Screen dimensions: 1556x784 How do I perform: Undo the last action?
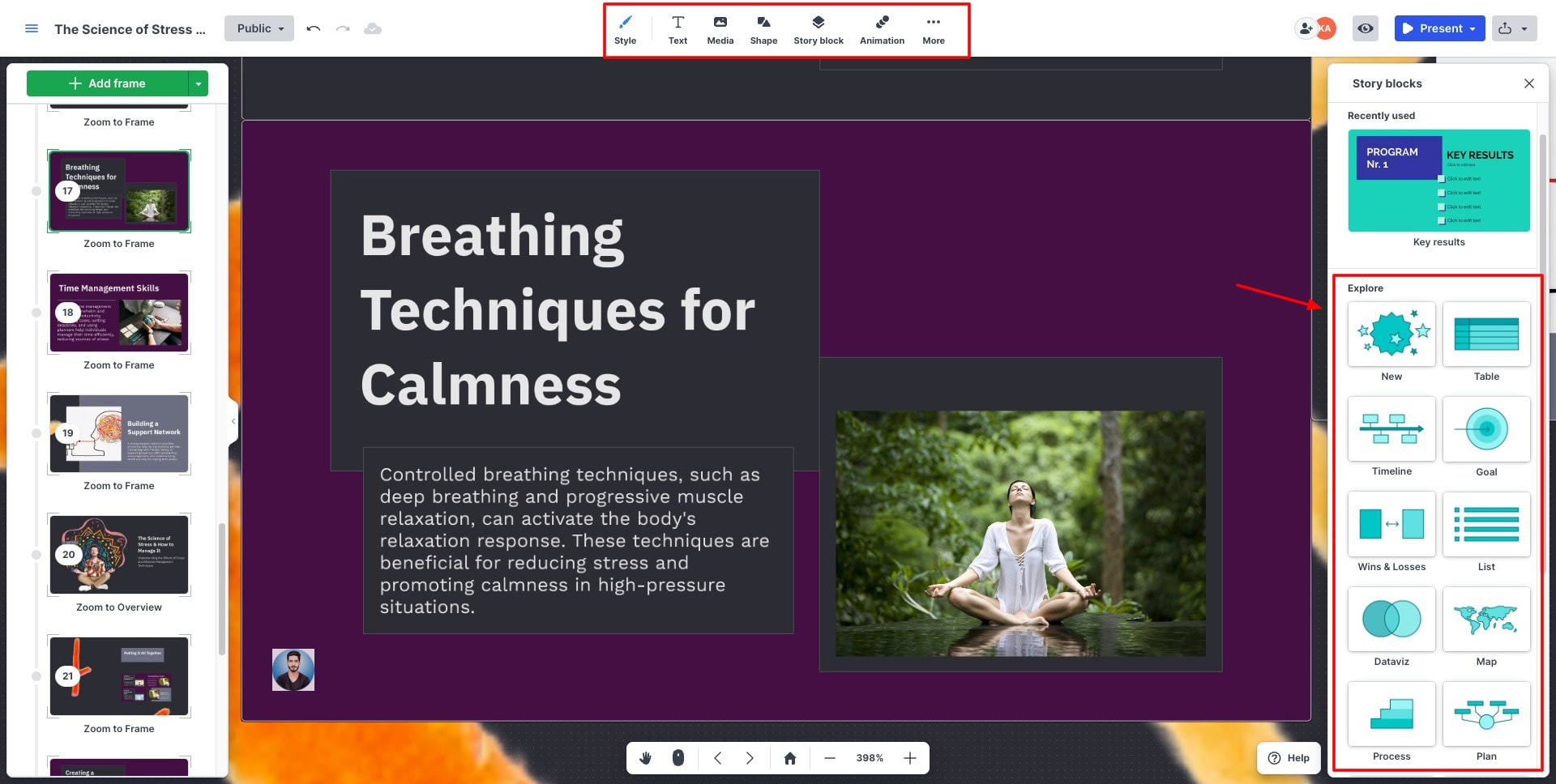point(314,28)
